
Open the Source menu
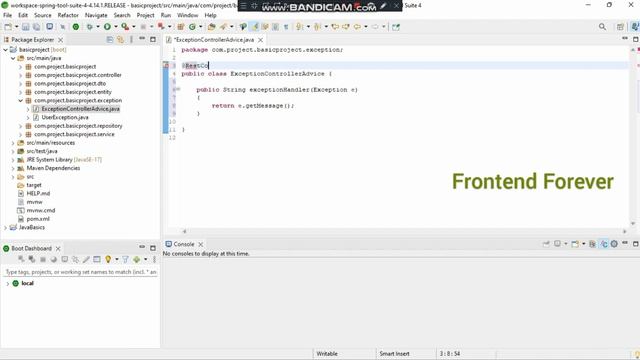coord(42,15)
